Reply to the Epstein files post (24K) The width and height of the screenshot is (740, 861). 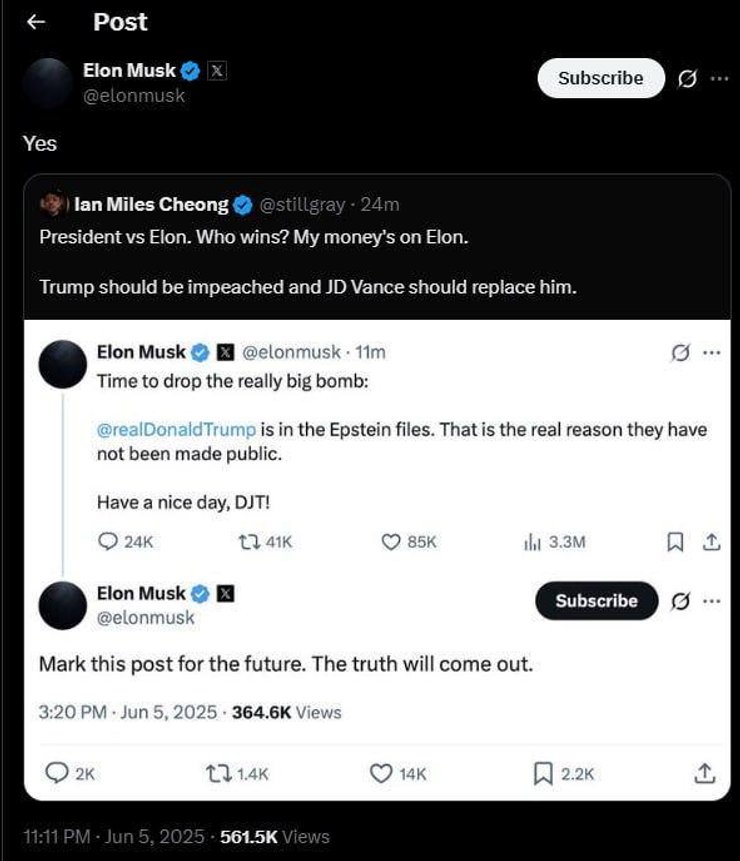[x=109, y=542]
